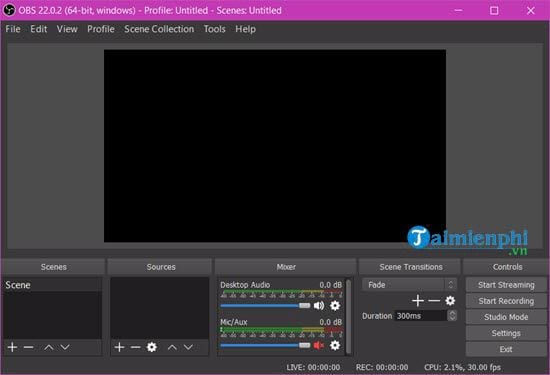This screenshot has height=375, width=550.
Task: Remove selected scene with minus icon
Action: point(29,347)
